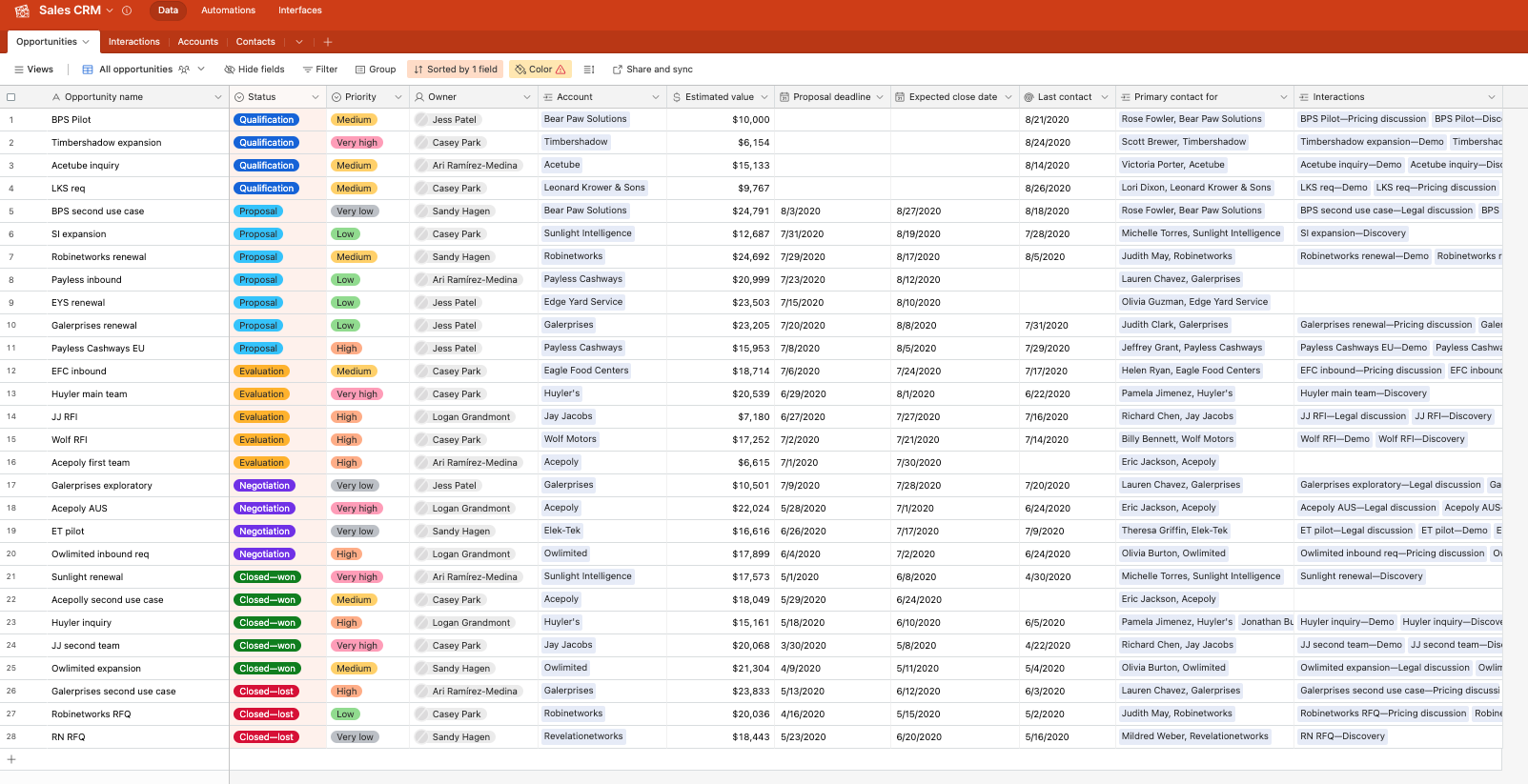
Task: Click the add table plus icon
Action: click(328, 42)
